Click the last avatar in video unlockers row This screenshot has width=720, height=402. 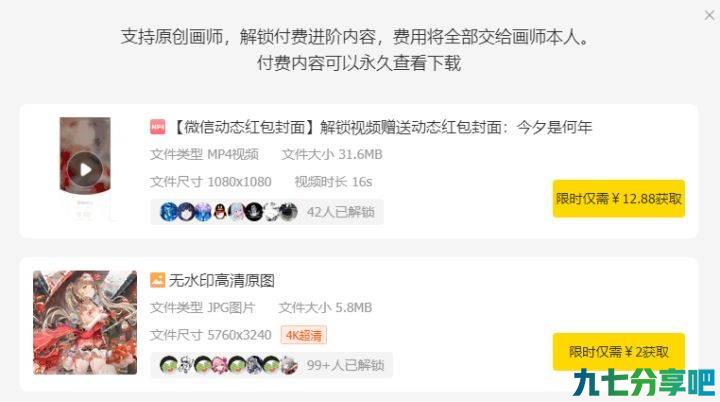tap(288, 212)
